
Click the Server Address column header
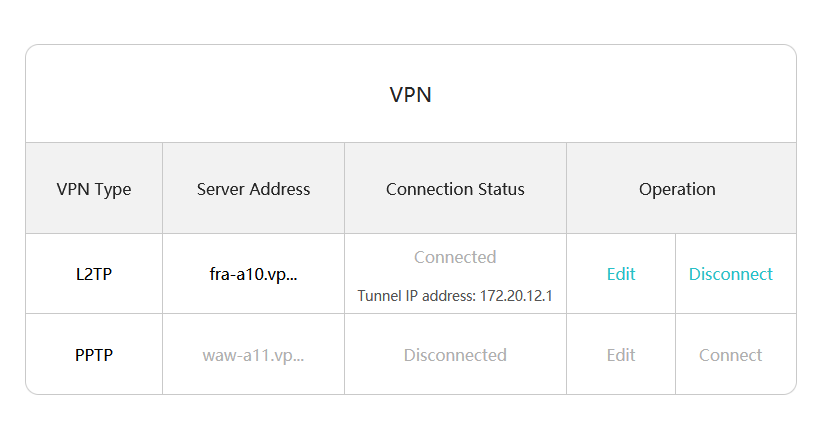pos(253,189)
